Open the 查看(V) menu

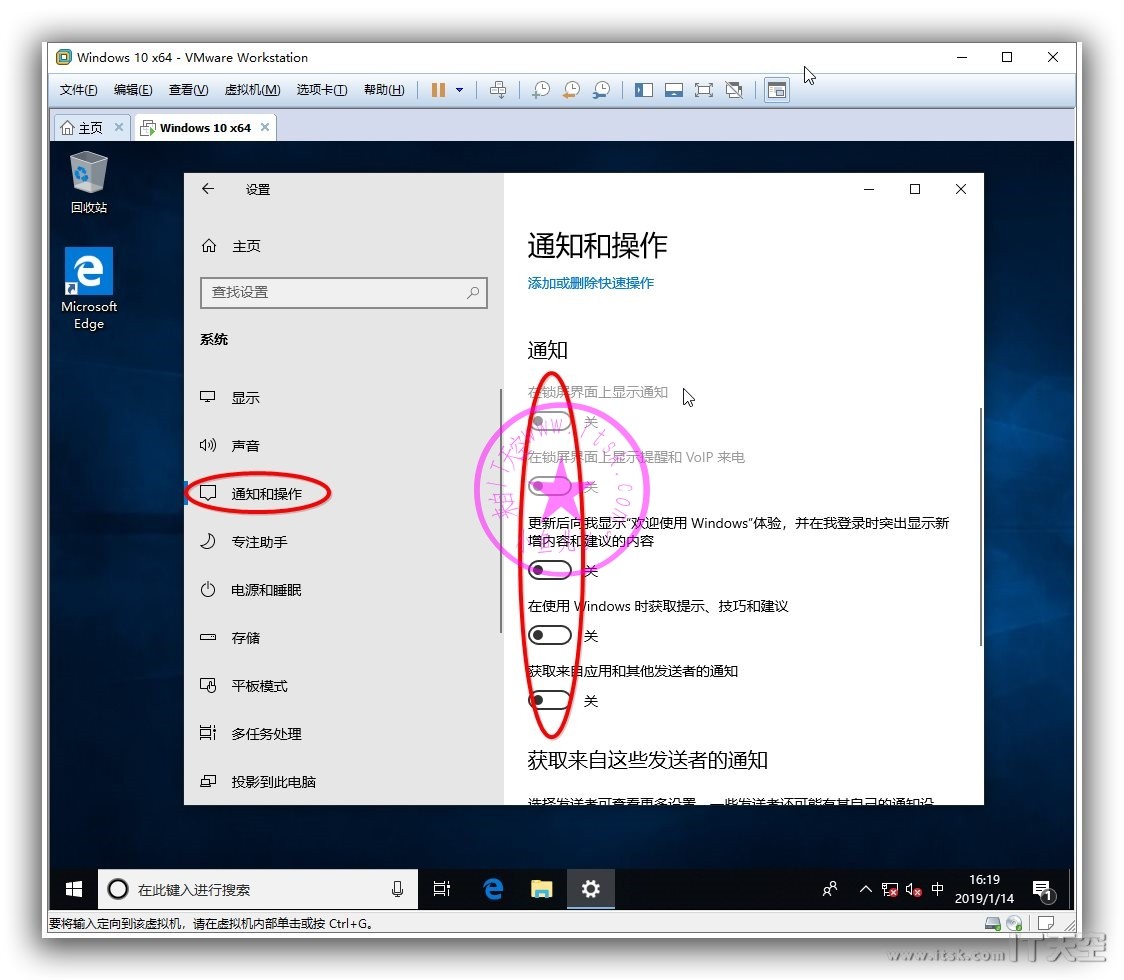coord(189,90)
